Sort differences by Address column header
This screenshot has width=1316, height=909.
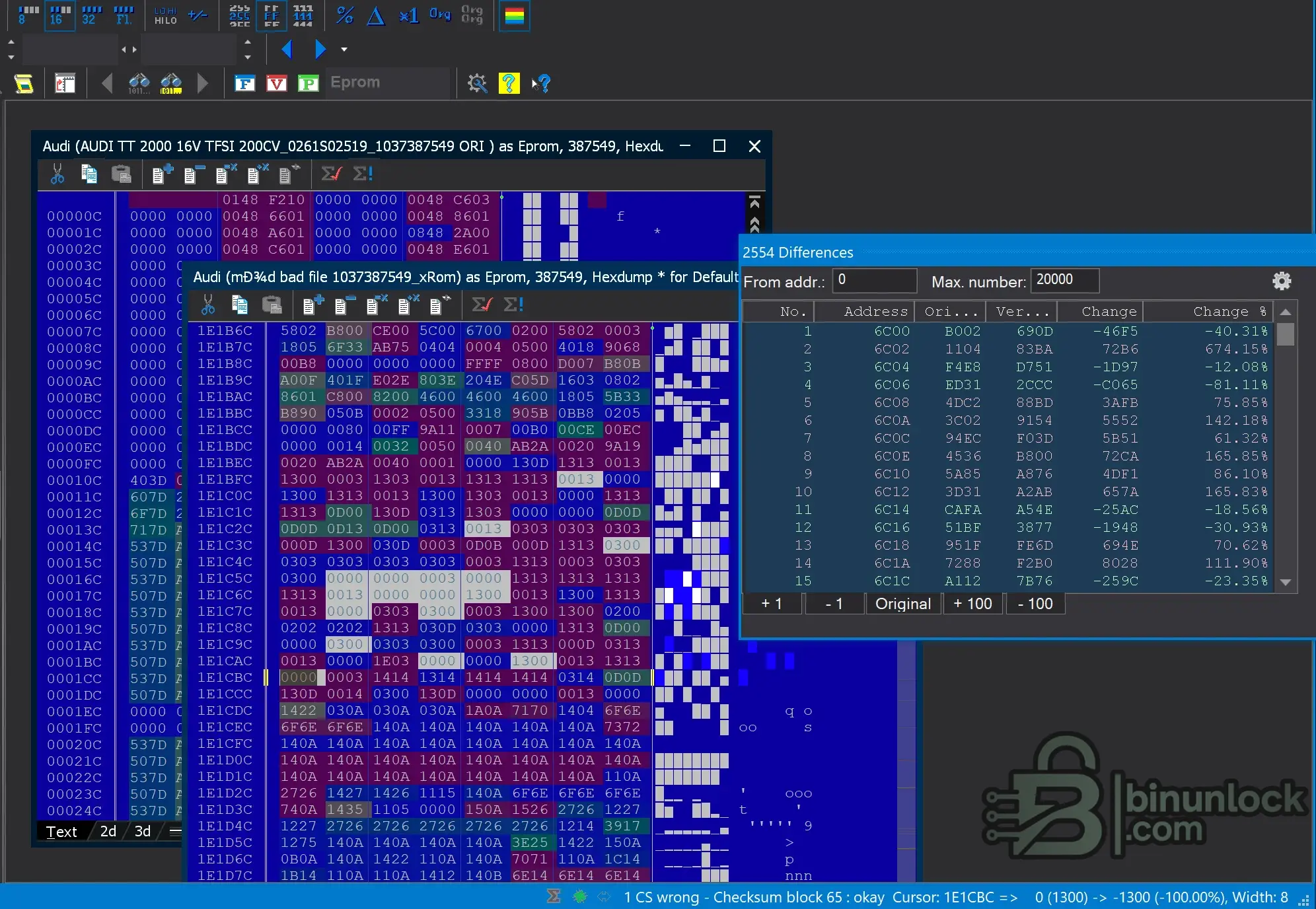864,311
